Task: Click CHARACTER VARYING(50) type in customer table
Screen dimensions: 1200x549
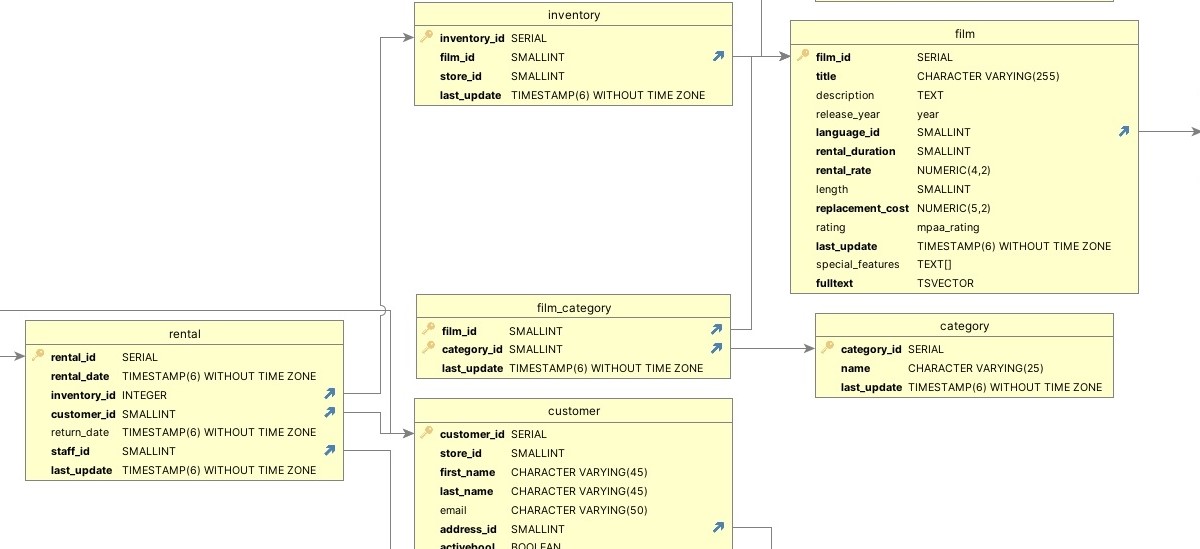Action: (579, 510)
